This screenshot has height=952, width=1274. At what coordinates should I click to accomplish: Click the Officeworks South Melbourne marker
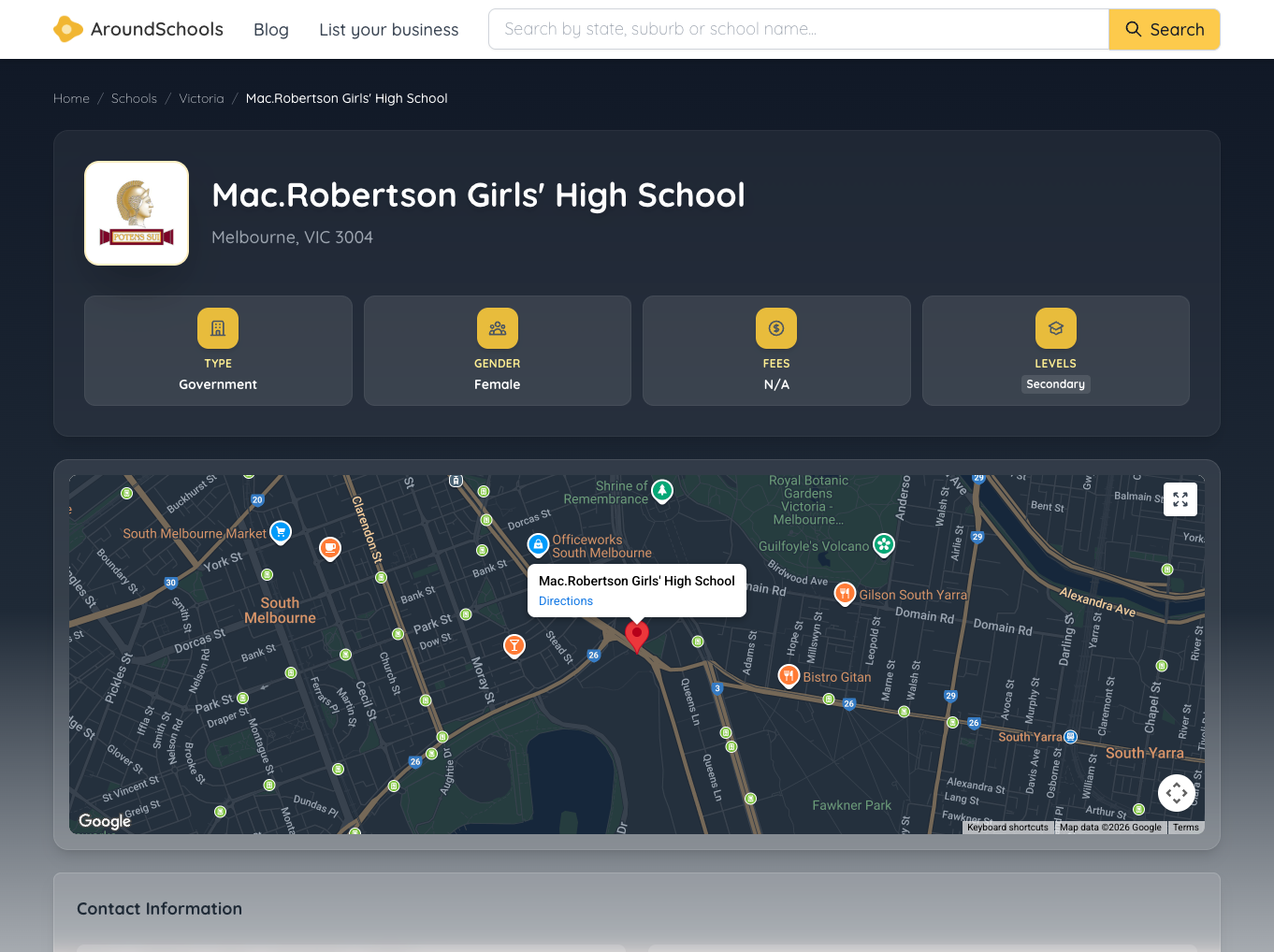[x=538, y=545]
